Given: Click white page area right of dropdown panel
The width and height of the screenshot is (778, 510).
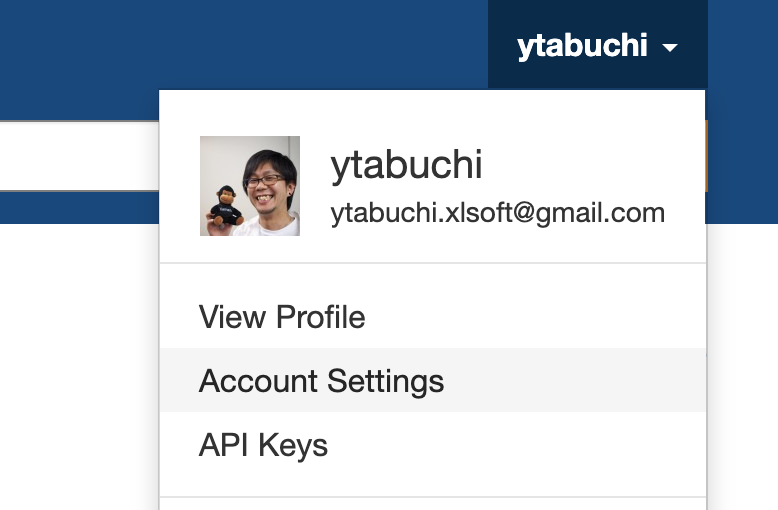Looking at the screenshot, I should (743, 367).
